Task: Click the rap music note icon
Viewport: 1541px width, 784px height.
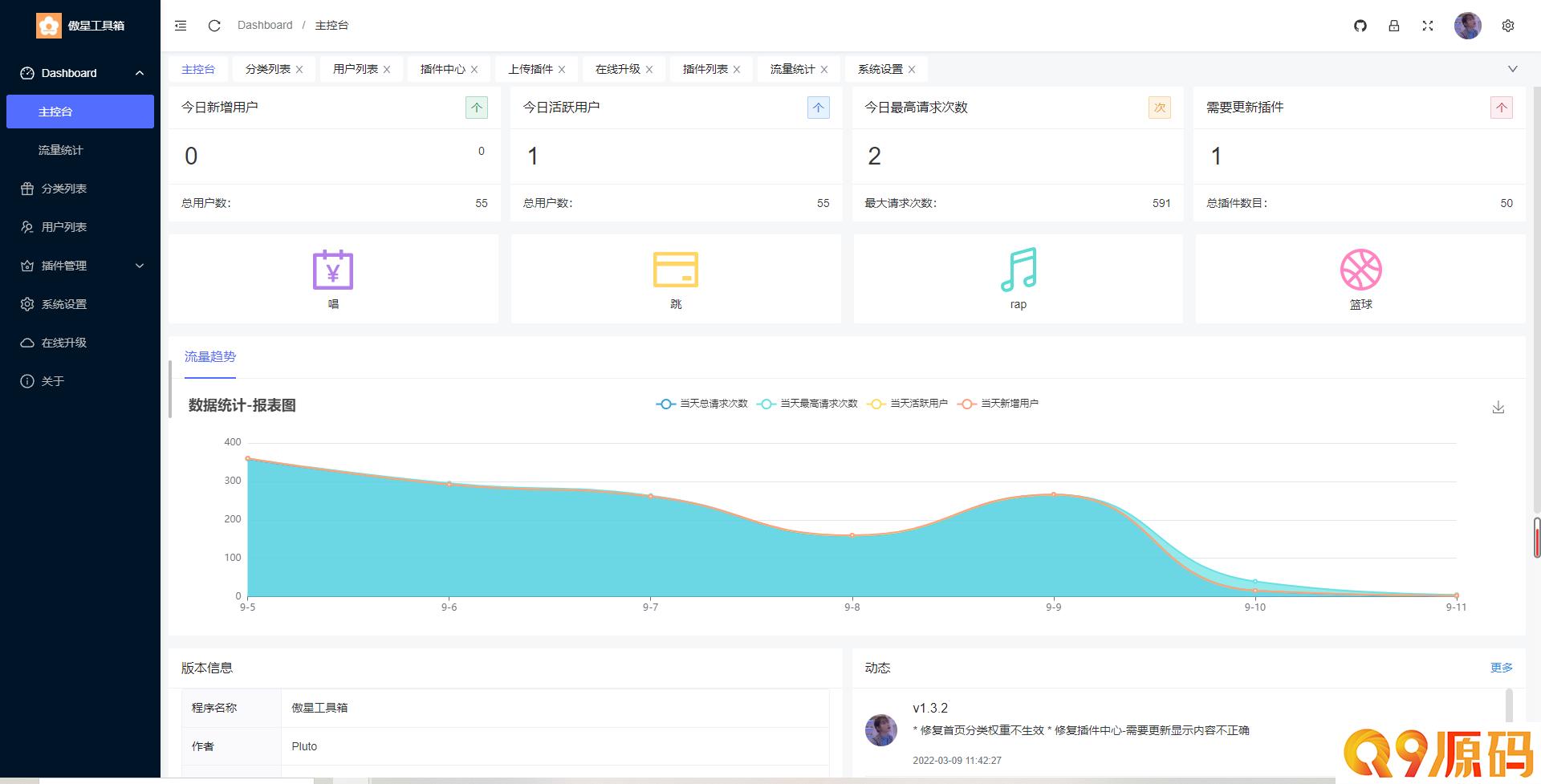Action: 1019,270
